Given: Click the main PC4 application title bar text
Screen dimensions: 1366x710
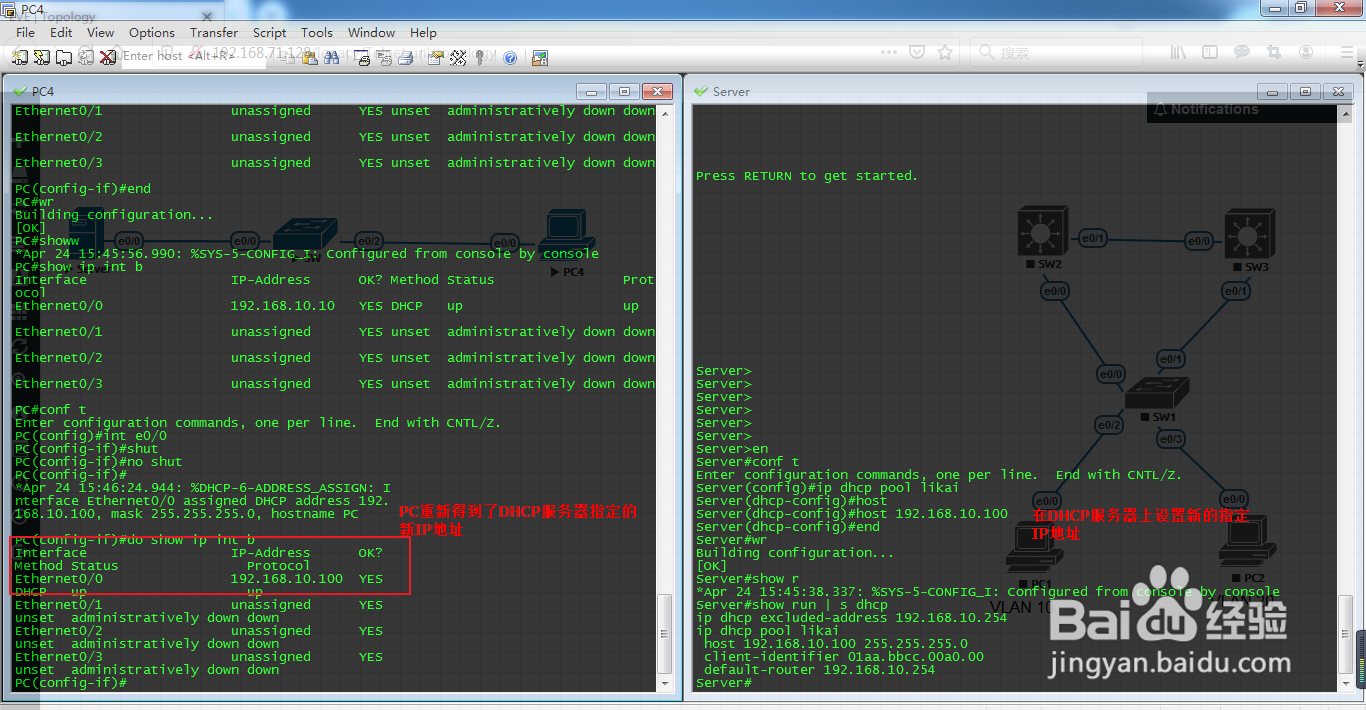Looking at the screenshot, I should tap(32, 9).
